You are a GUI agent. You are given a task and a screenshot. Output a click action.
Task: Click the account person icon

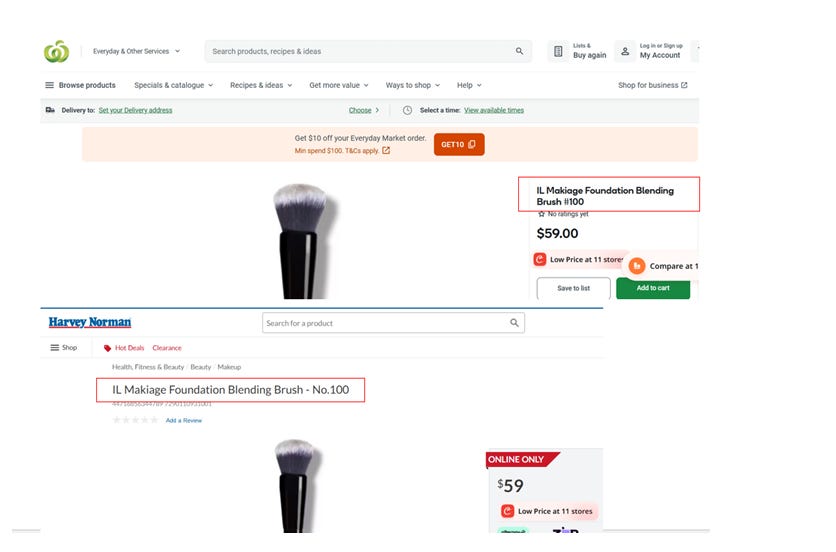point(625,51)
